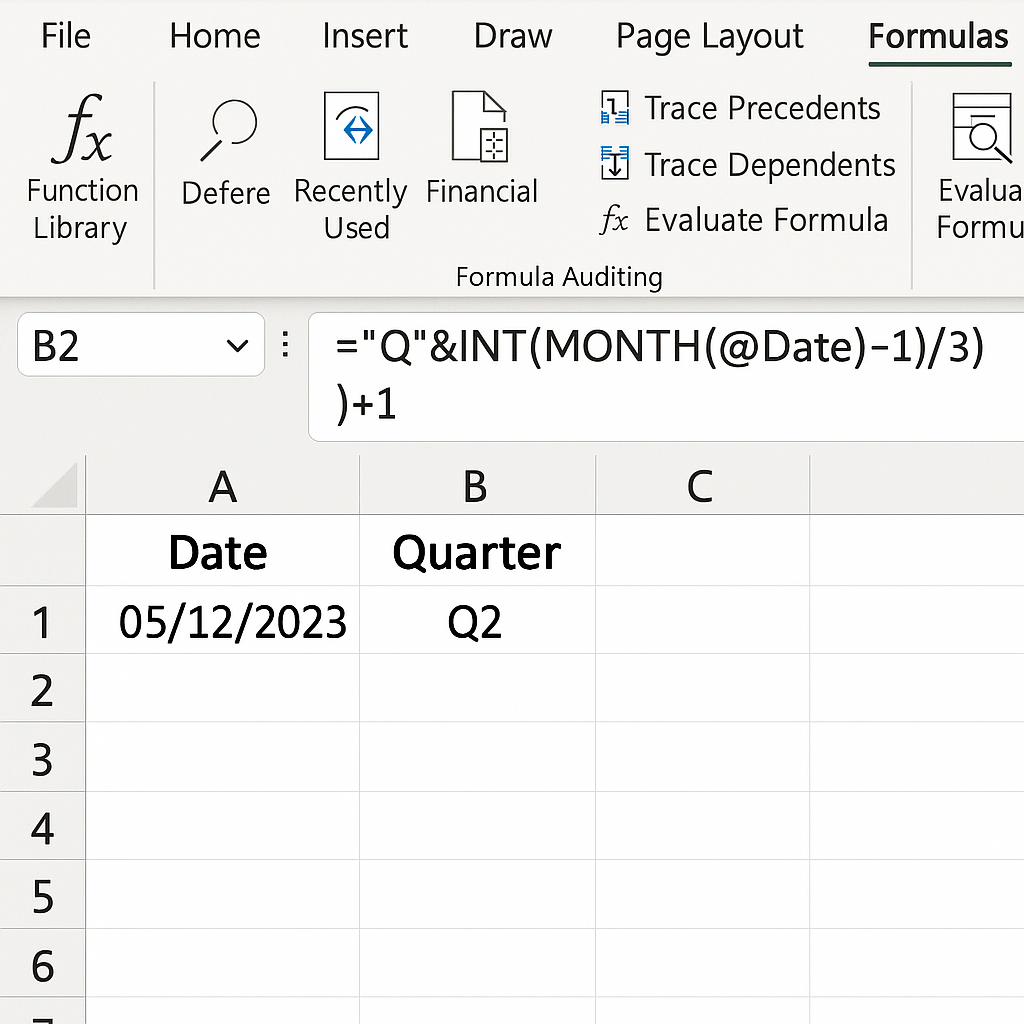This screenshot has height=1024, width=1024.
Task: Open Recently Used functions icon
Action: point(351,127)
